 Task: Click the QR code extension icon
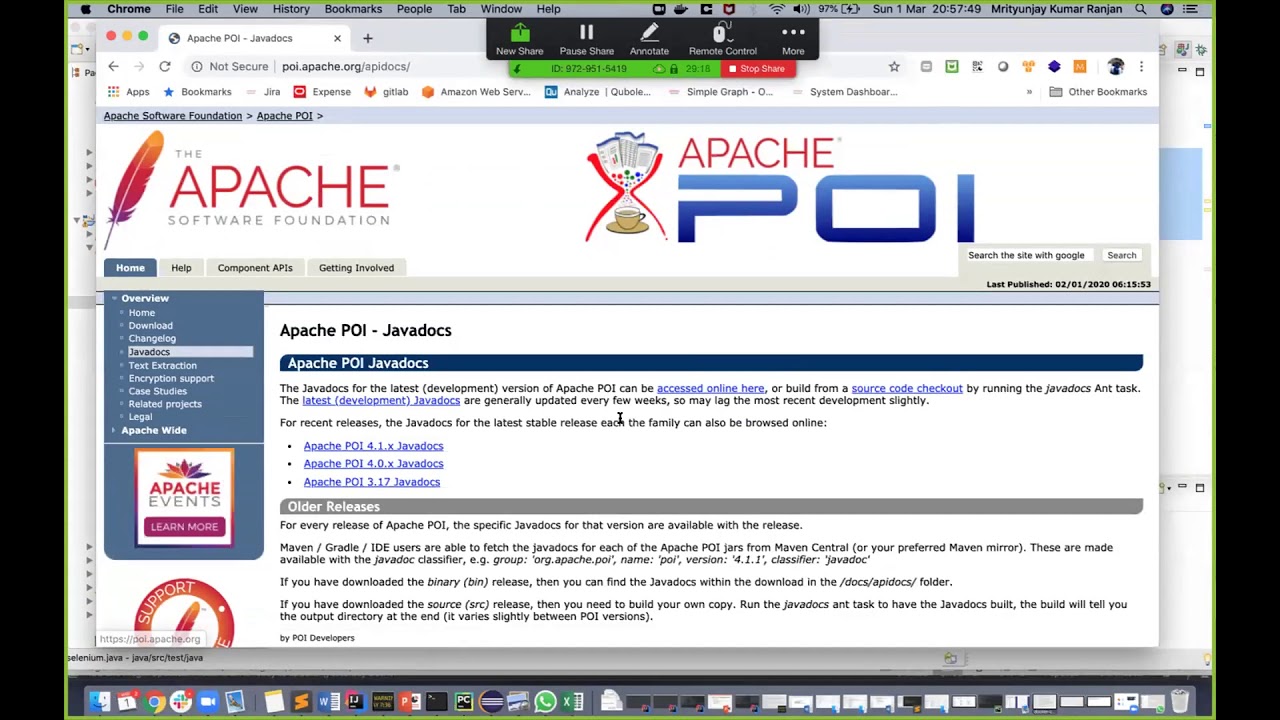tap(977, 66)
